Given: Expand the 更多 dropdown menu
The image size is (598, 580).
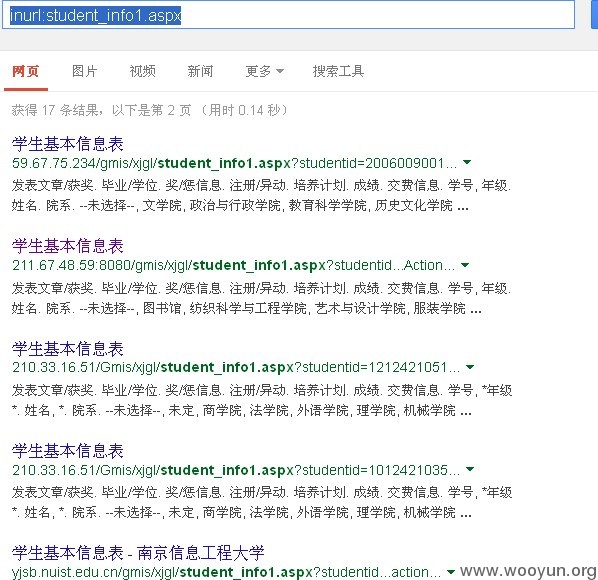Looking at the screenshot, I should tap(265, 71).
